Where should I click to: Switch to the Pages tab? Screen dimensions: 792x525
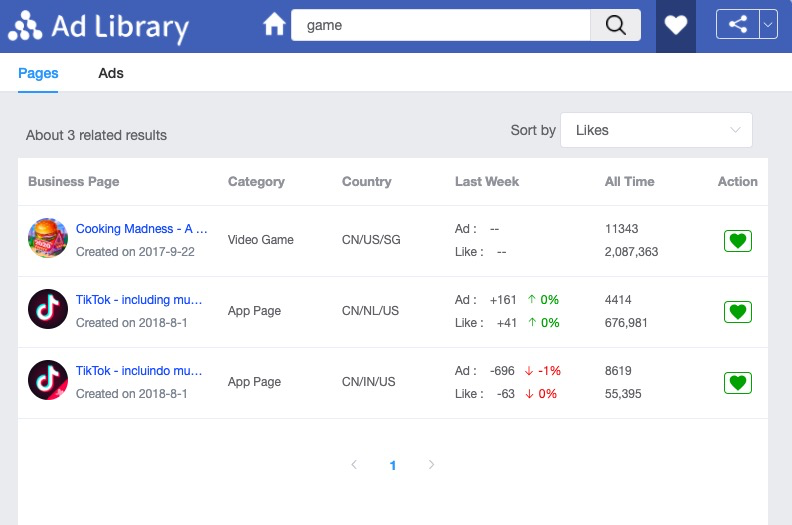pyautogui.click(x=38, y=73)
